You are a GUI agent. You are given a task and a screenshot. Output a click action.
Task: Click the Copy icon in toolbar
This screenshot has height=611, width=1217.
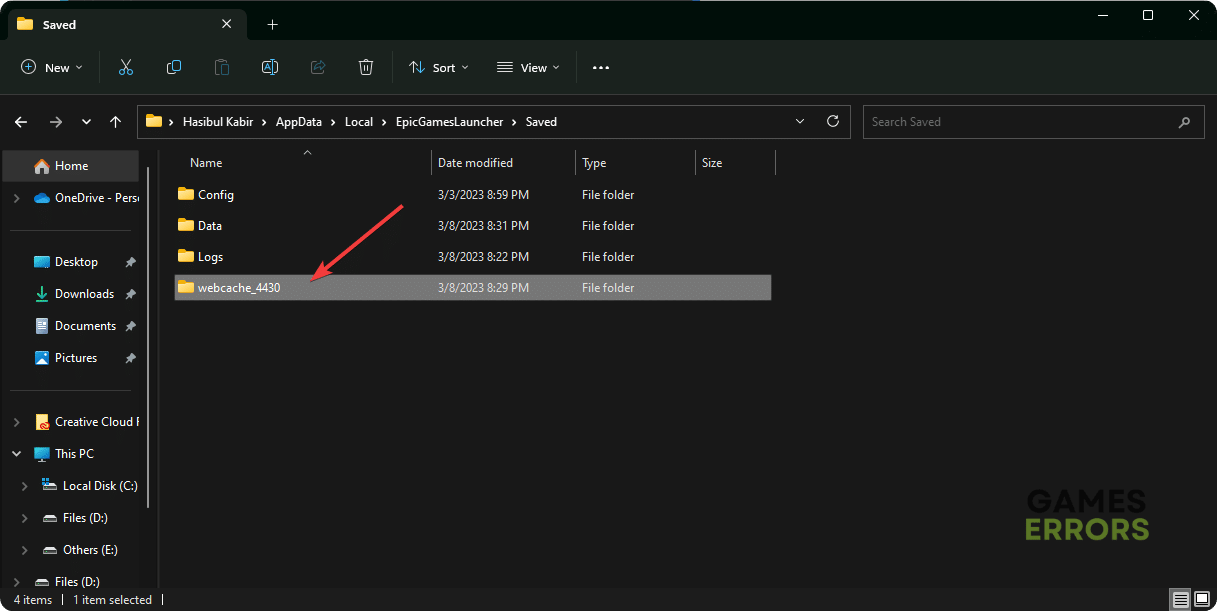pos(174,67)
